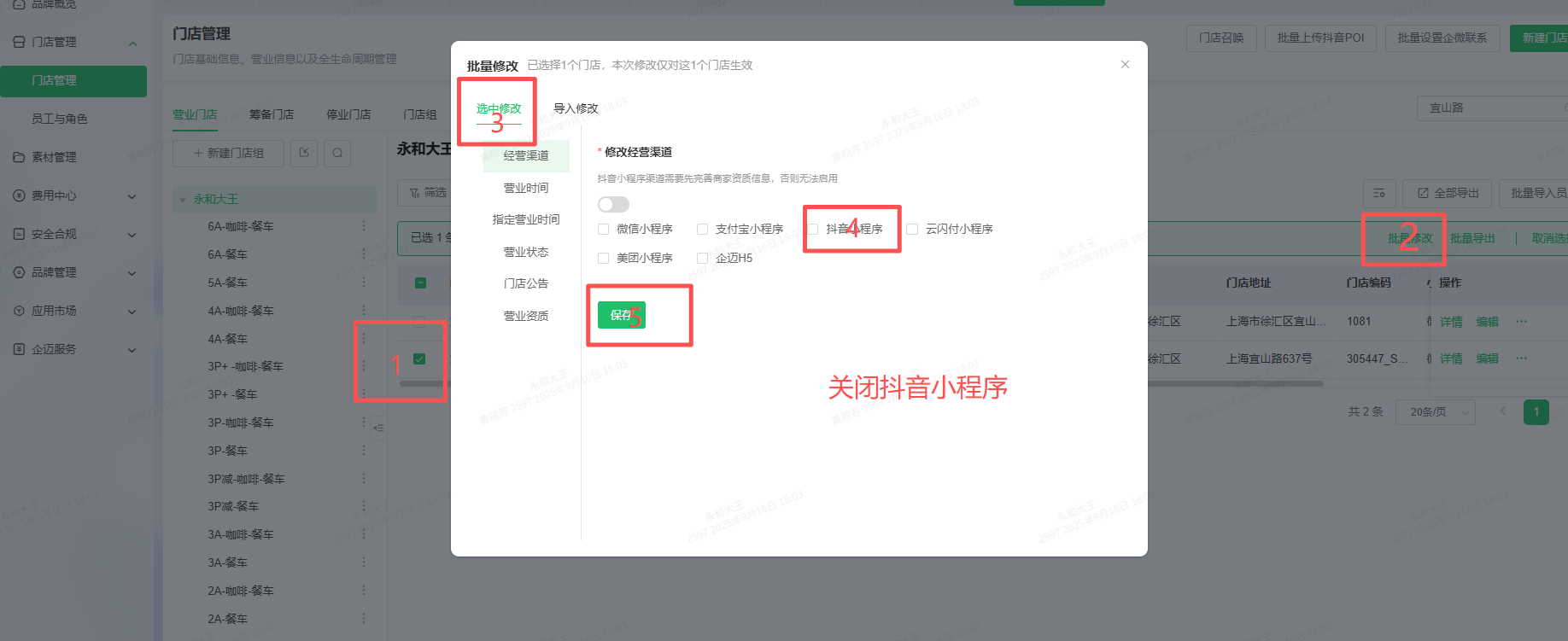This screenshot has height=641, width=1568.
Task: Select 营业时间 in the dialog side menu
Action: (x=526, y=188)
